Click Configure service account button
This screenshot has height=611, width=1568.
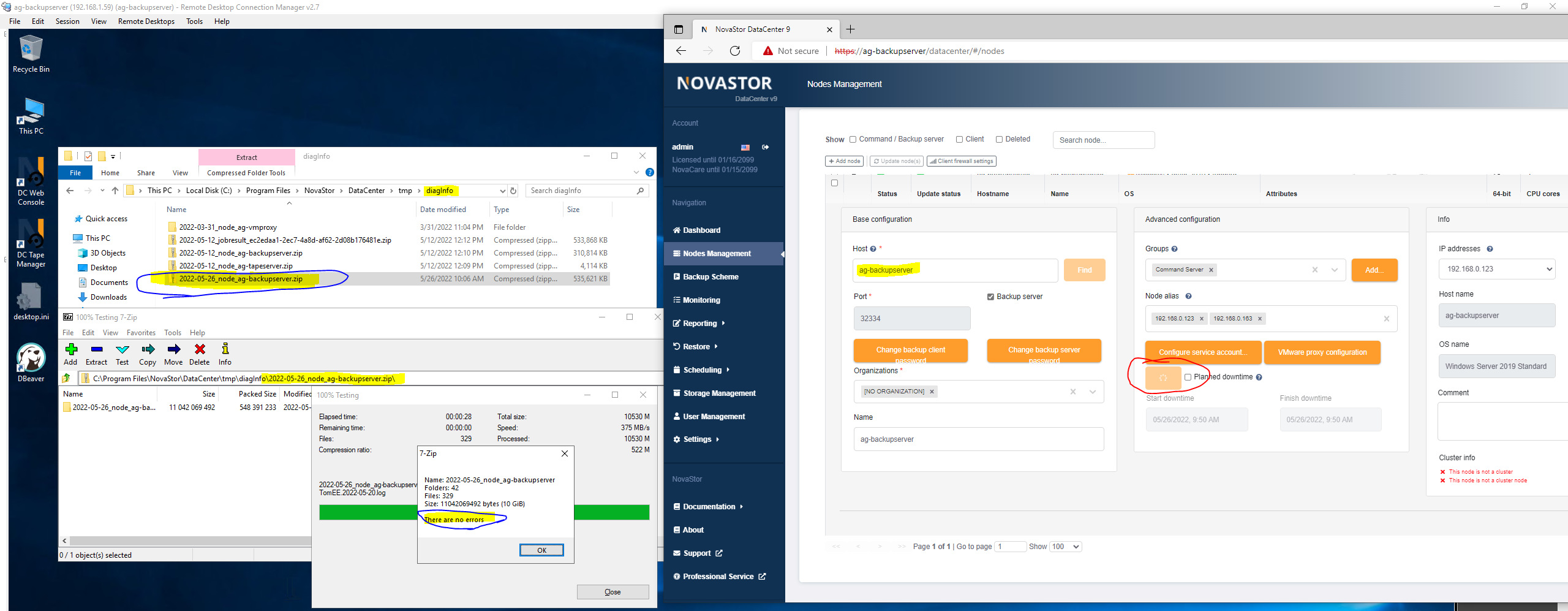[1203, 352]
